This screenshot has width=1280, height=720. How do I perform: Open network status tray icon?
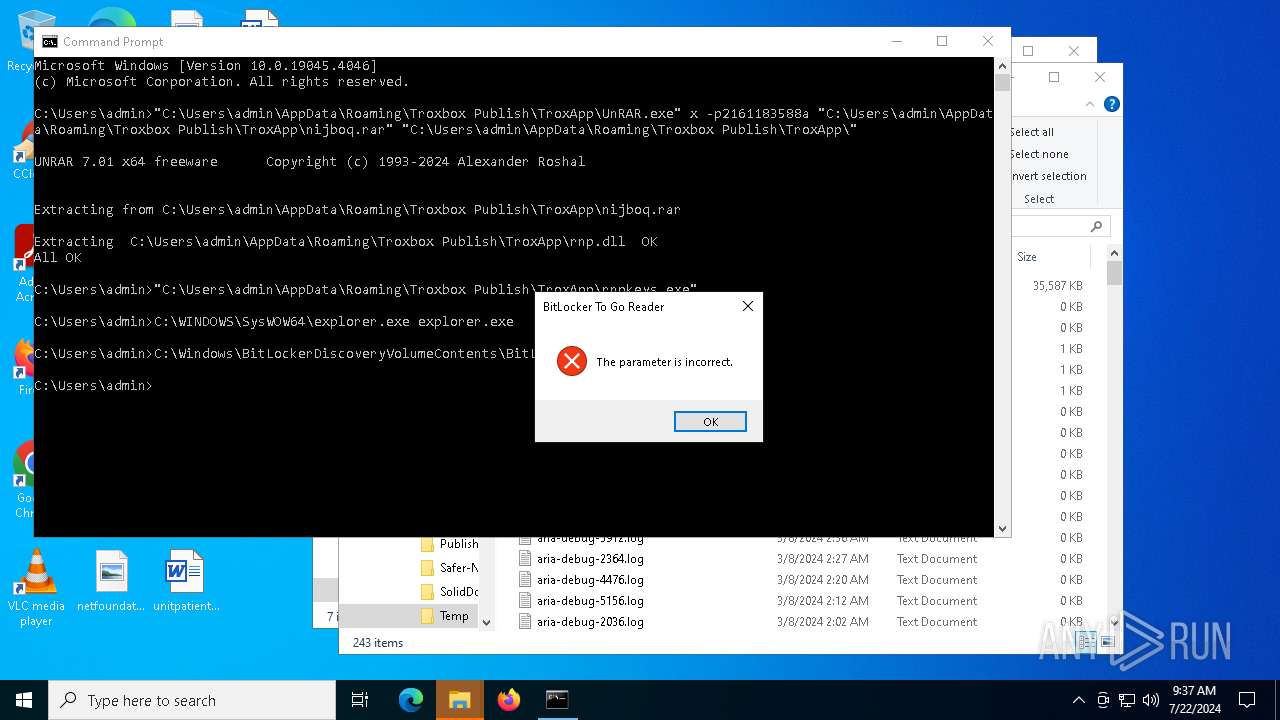point(1127,700)
